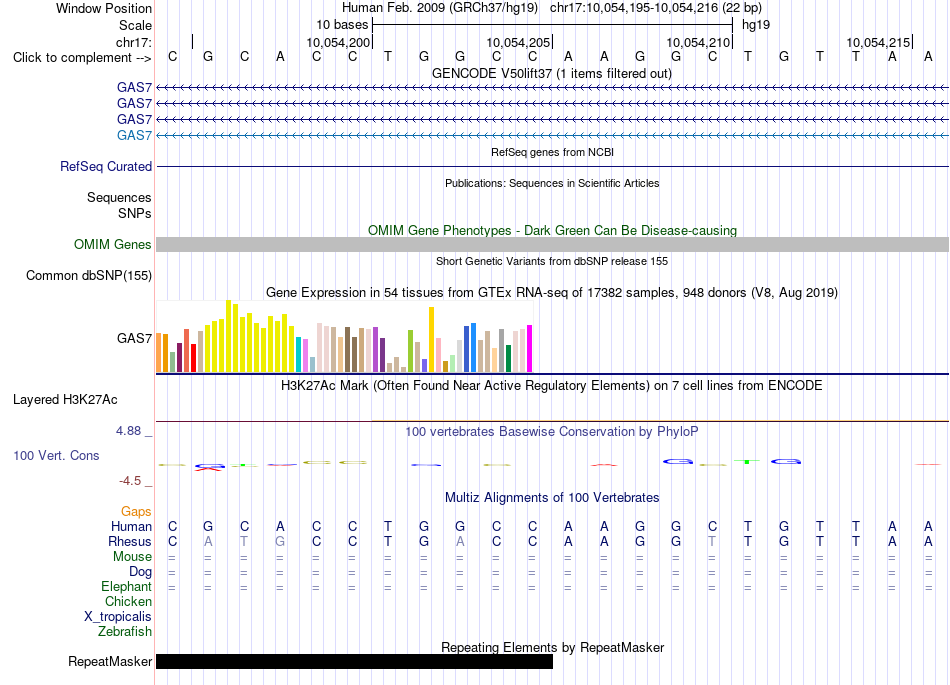Click 'H3K27Ac Mark' ENCODE track title
Screen dimensions: 950x685
tap(552, 386)
